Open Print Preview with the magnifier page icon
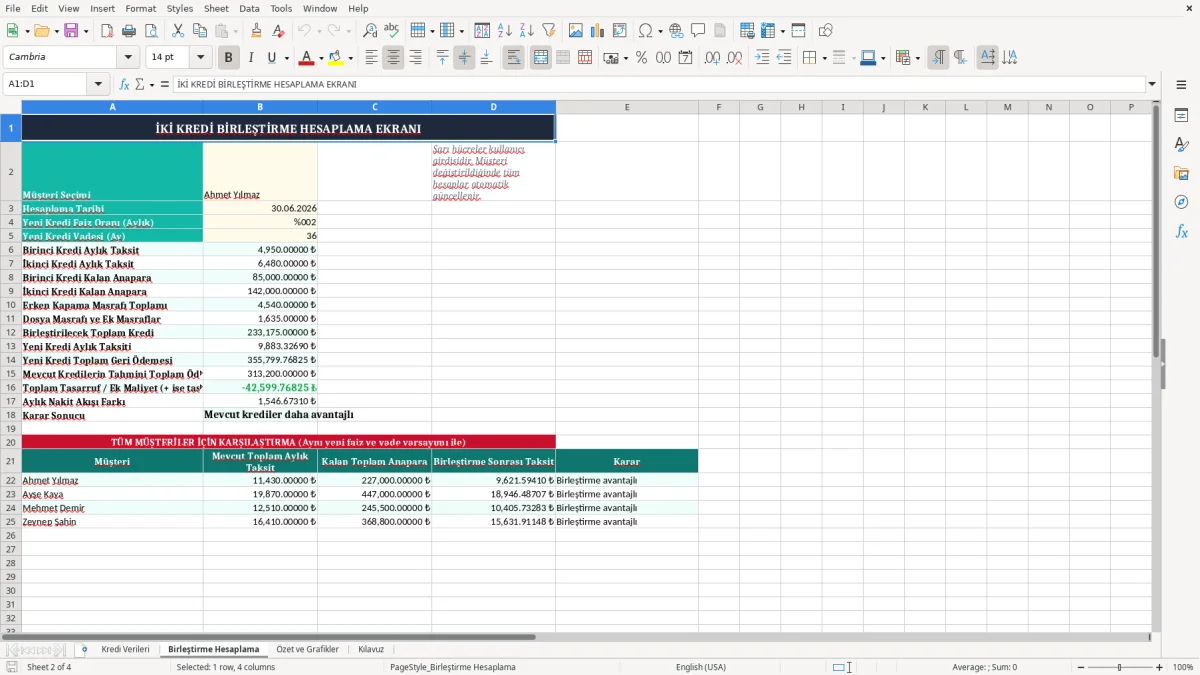Image resolution: width=1200 pixels, height=675 pixels. pyautogui.click(x=151, y=31)
